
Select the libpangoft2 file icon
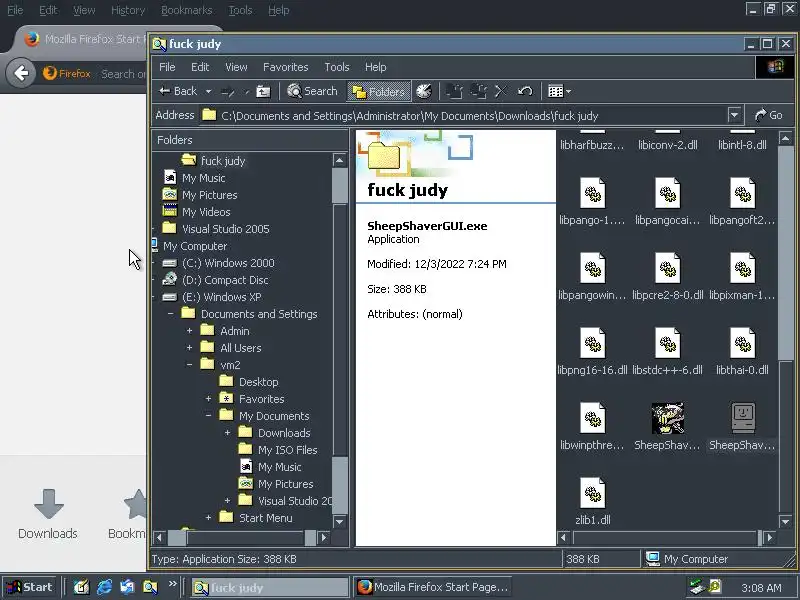742,193
